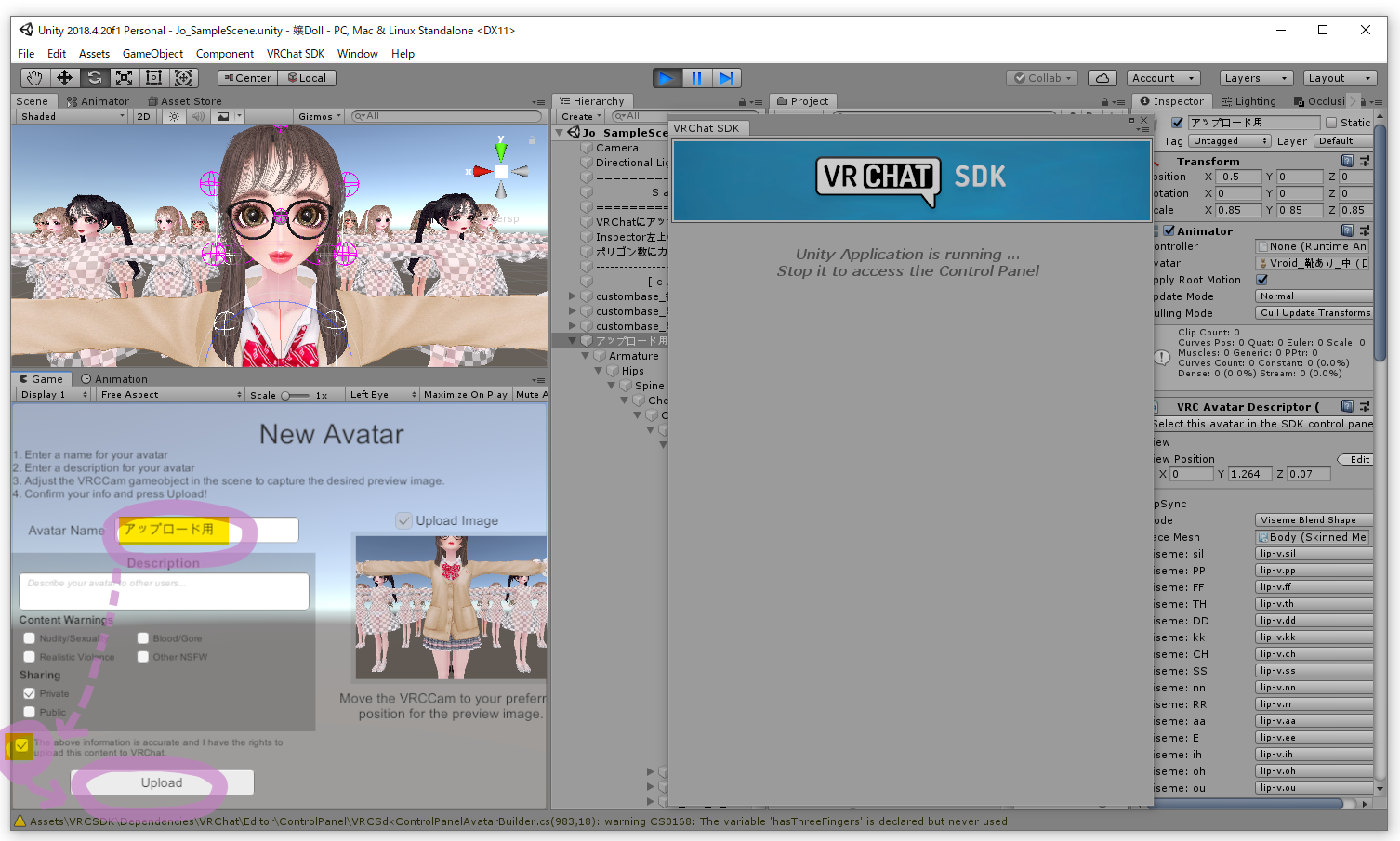This screenshot has width=1400, height=841.
Task: Check the rights confirmation checkbox
Action: click(21, 745)
